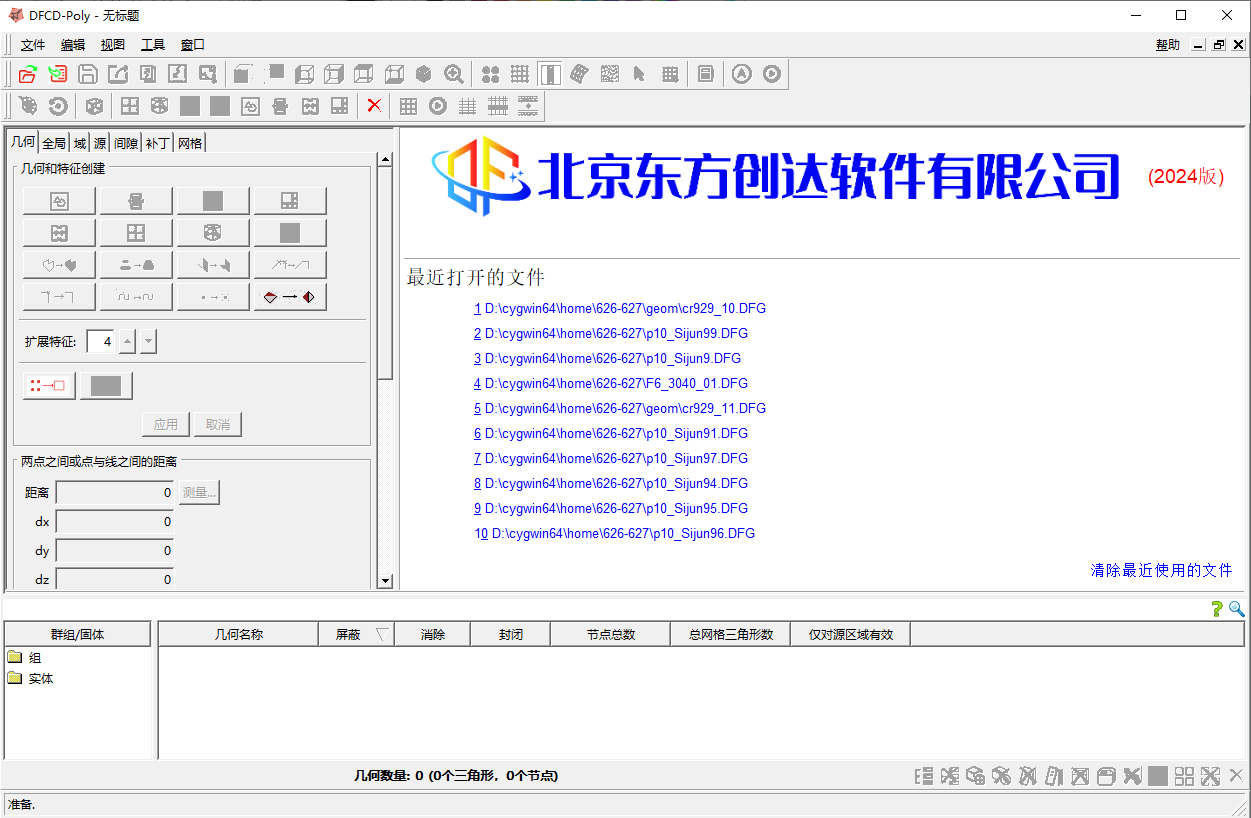Open the 视图 menu
Image resolution: width=1251 pixels, height=818 pixels.
tap(113, 45)
